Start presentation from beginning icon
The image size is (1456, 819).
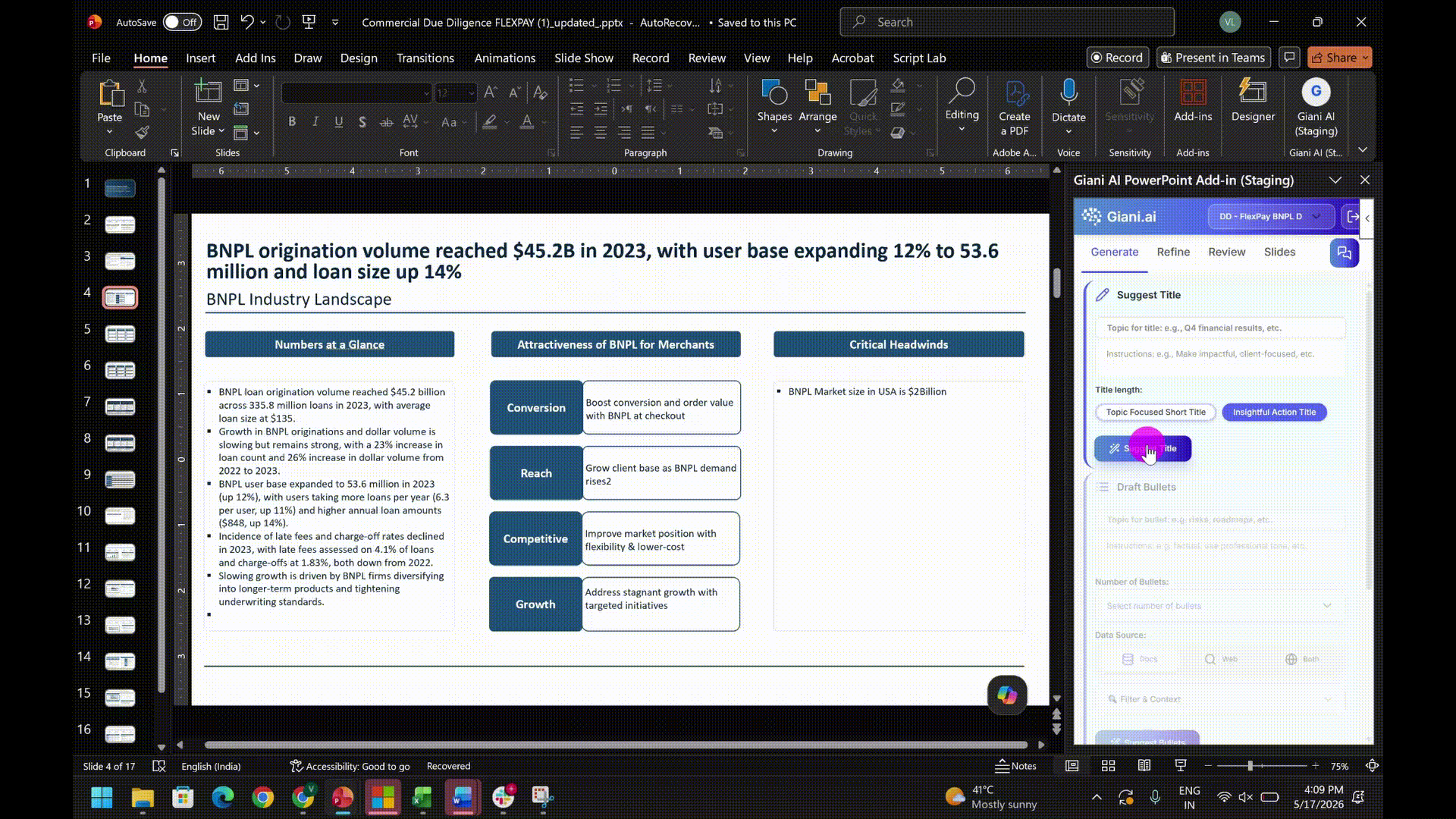309,22
